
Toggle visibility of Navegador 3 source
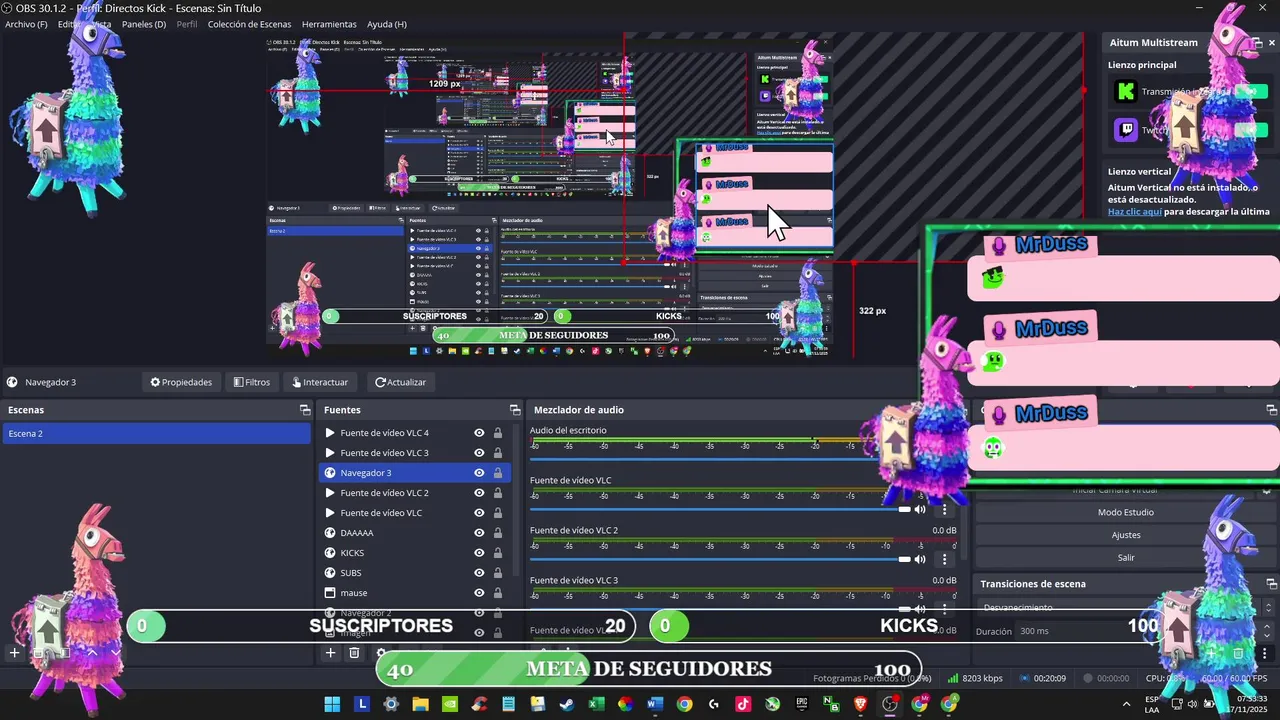coord(479,473)
